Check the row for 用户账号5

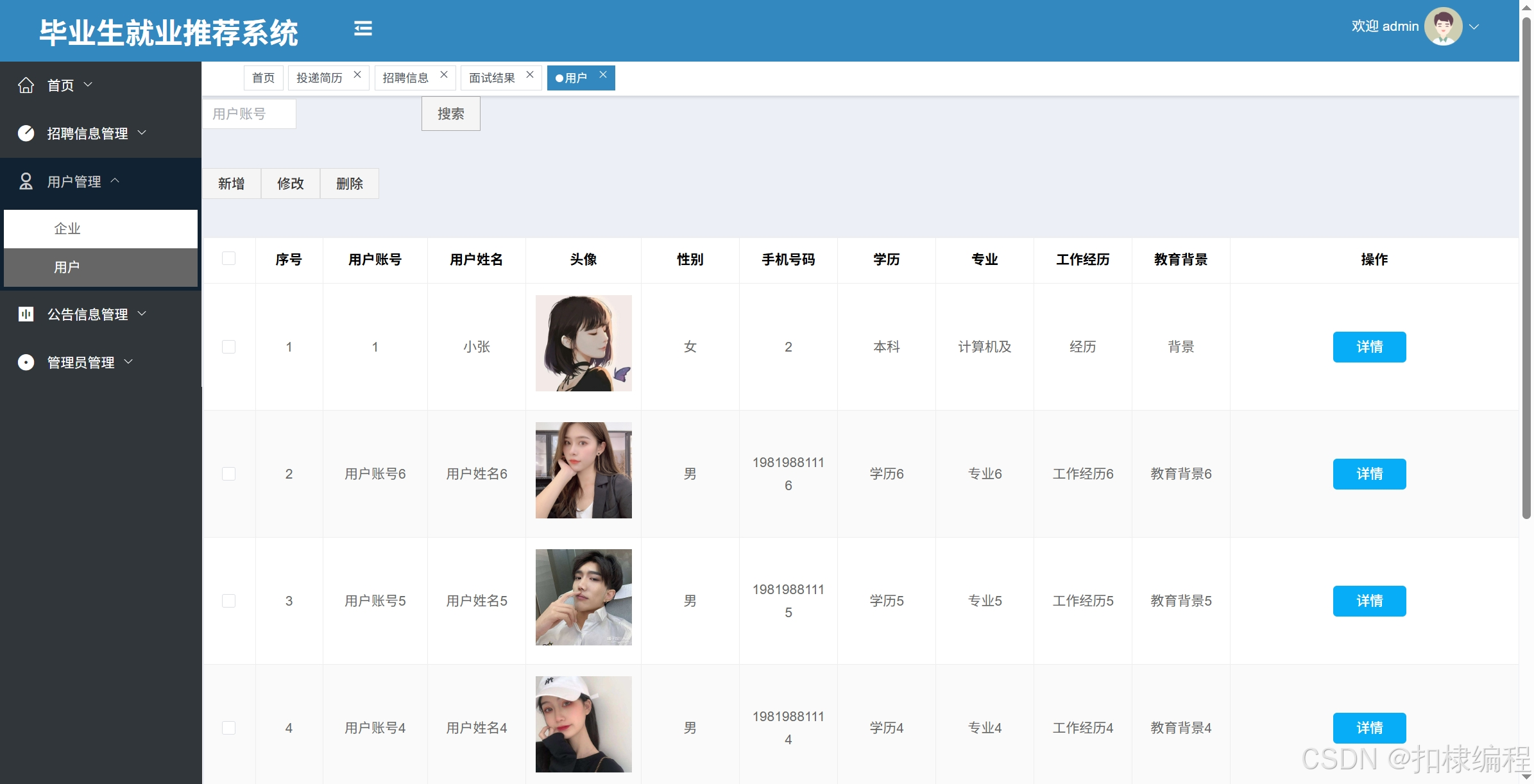pos(228,601)
